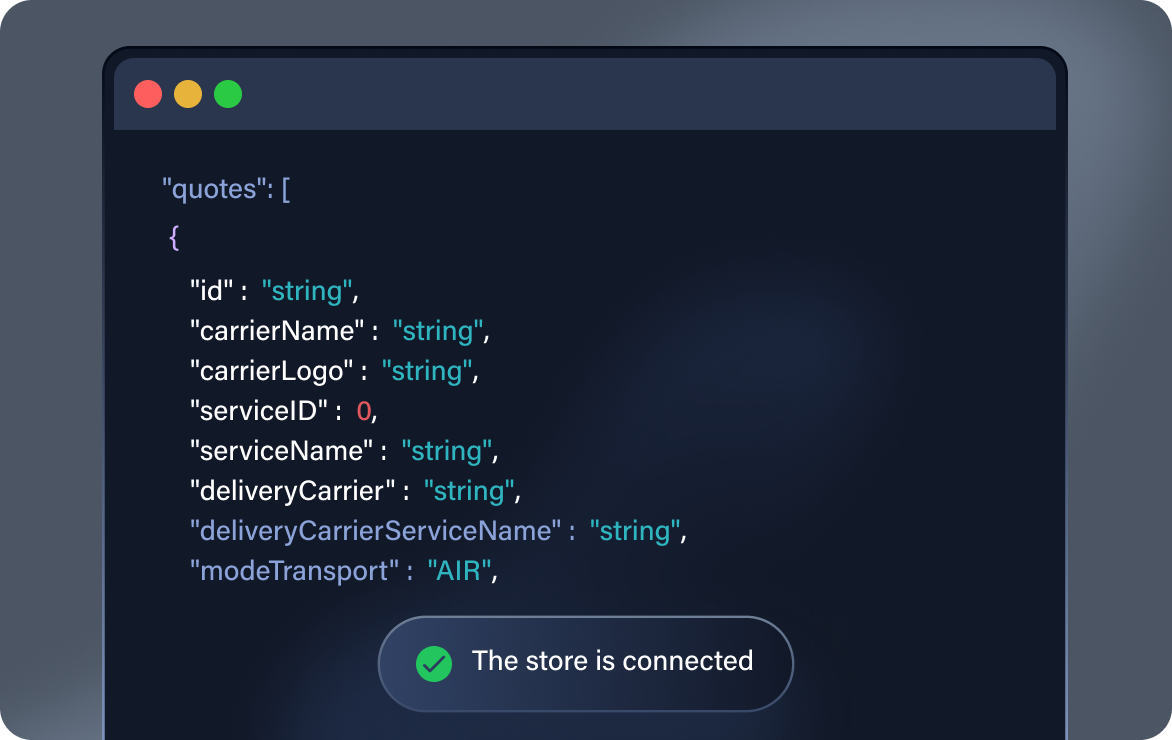This screenshot has height=740, width=1172.
Task: Click the red close window dot
Action: (148, 94)
